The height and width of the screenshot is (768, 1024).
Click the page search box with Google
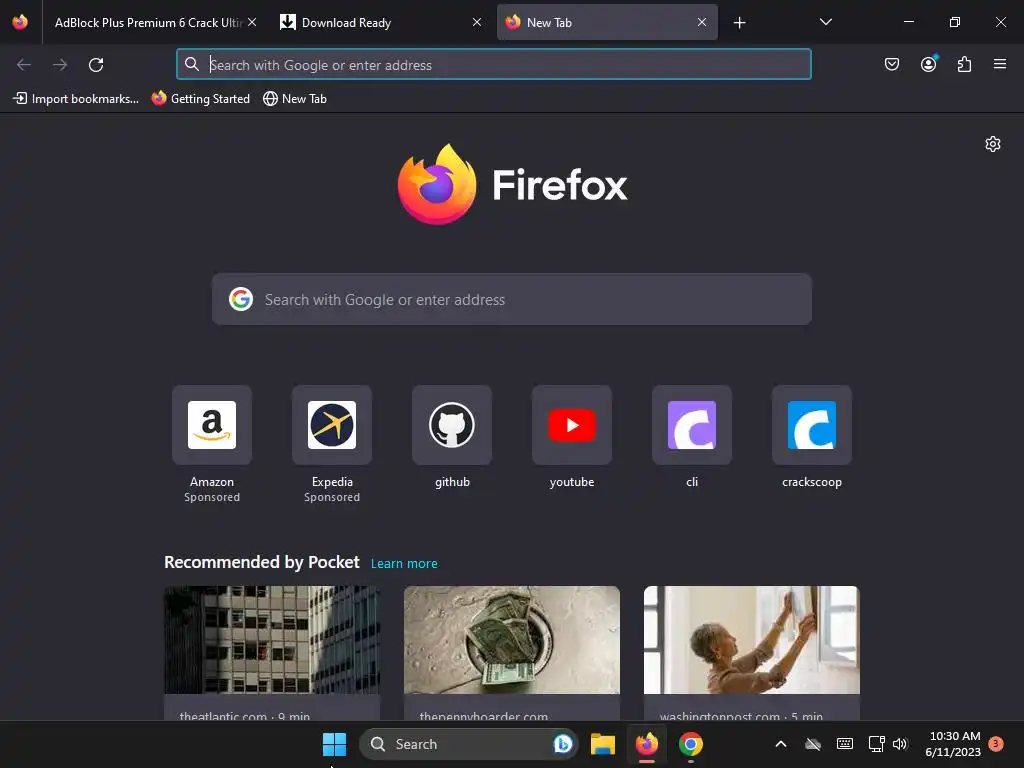click(x=512, y=299)
